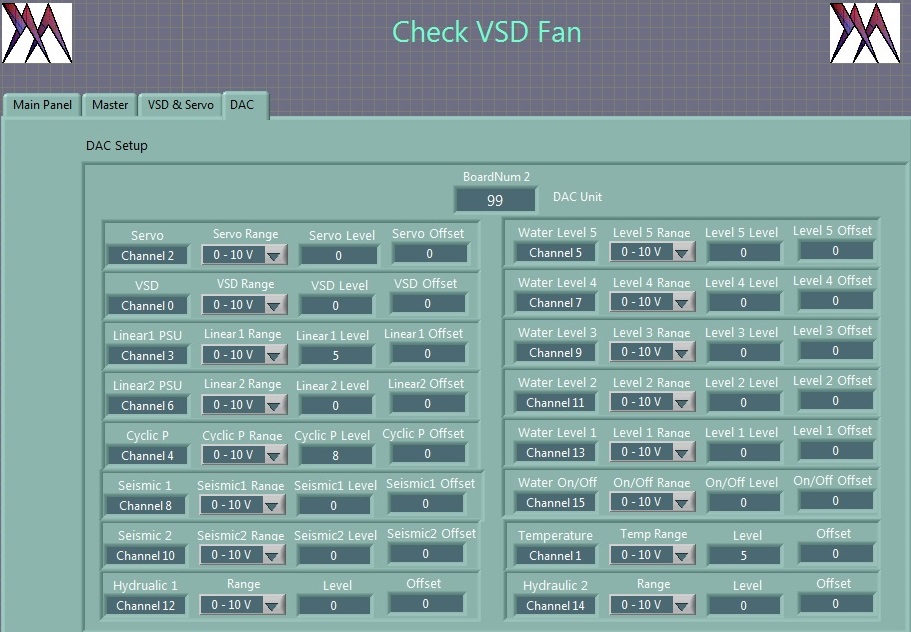Click the top-right company logo icon
This screenshot has height=632, width=911.
click(x=866, y=32)
